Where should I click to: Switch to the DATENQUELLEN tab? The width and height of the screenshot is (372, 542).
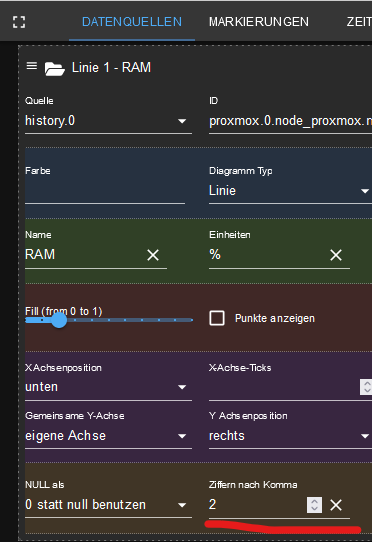(x=132, y=22)
